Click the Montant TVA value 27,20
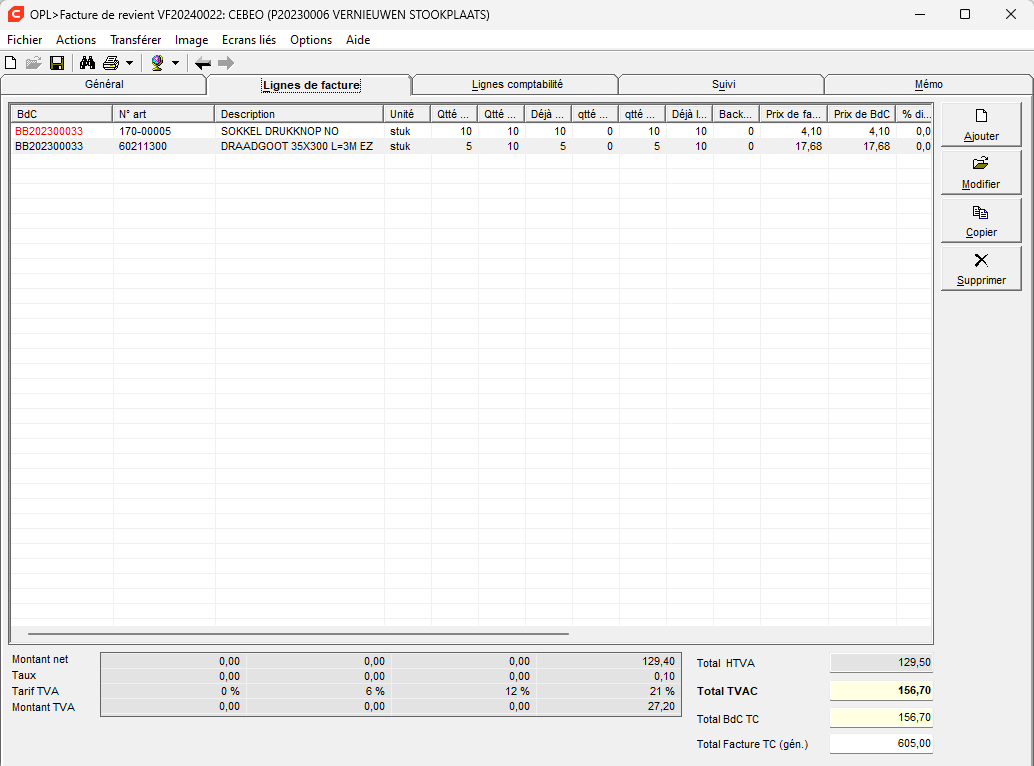1034x766 pixels. (x=661, y=707)
